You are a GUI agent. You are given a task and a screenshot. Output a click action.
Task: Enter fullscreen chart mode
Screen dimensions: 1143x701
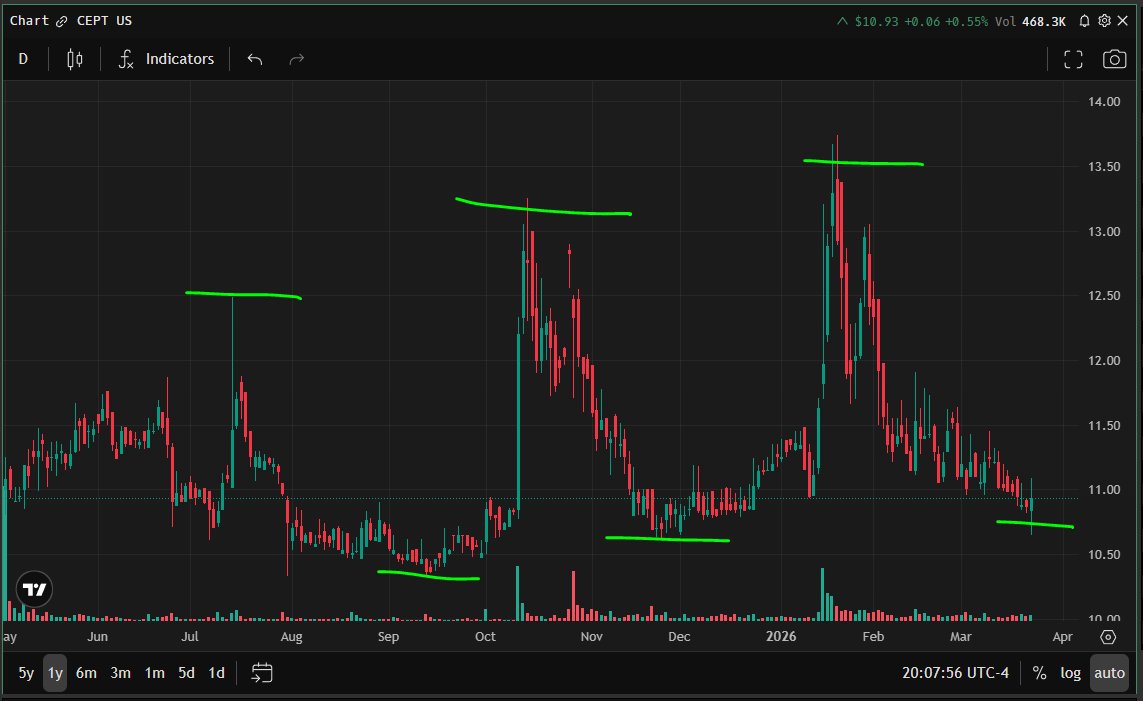[x=1073, y=59]
